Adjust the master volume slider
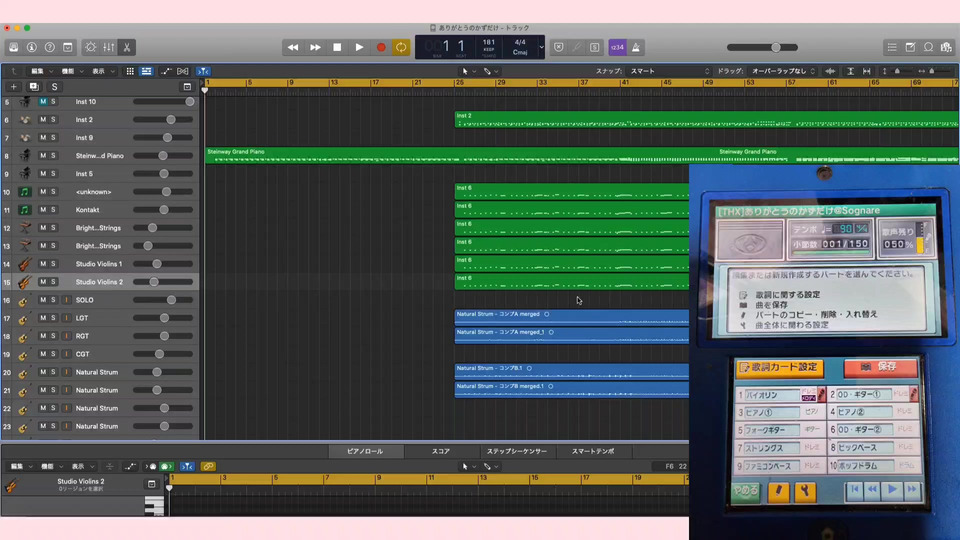 coord(762,47)
